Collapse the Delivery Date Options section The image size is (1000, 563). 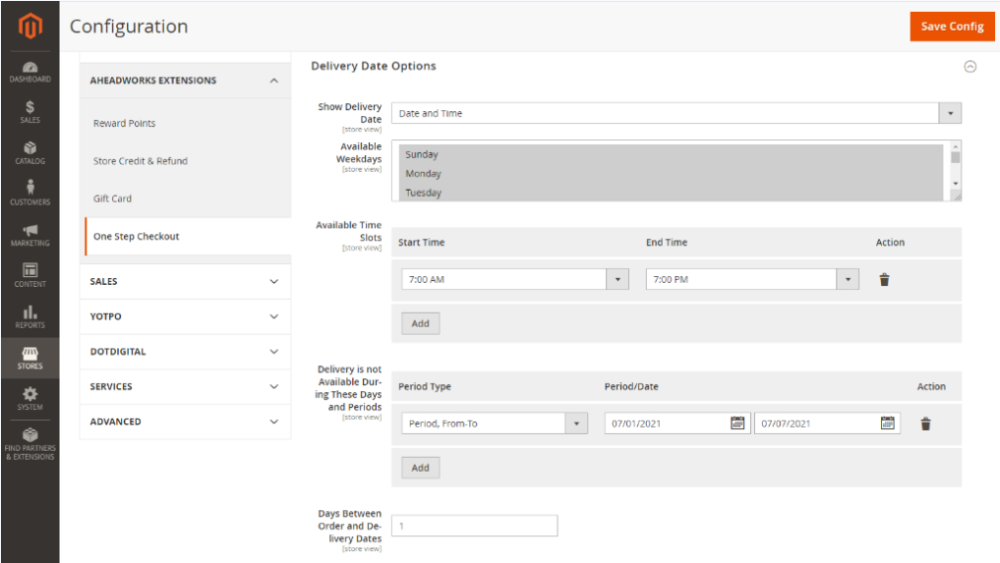(970, 66)
